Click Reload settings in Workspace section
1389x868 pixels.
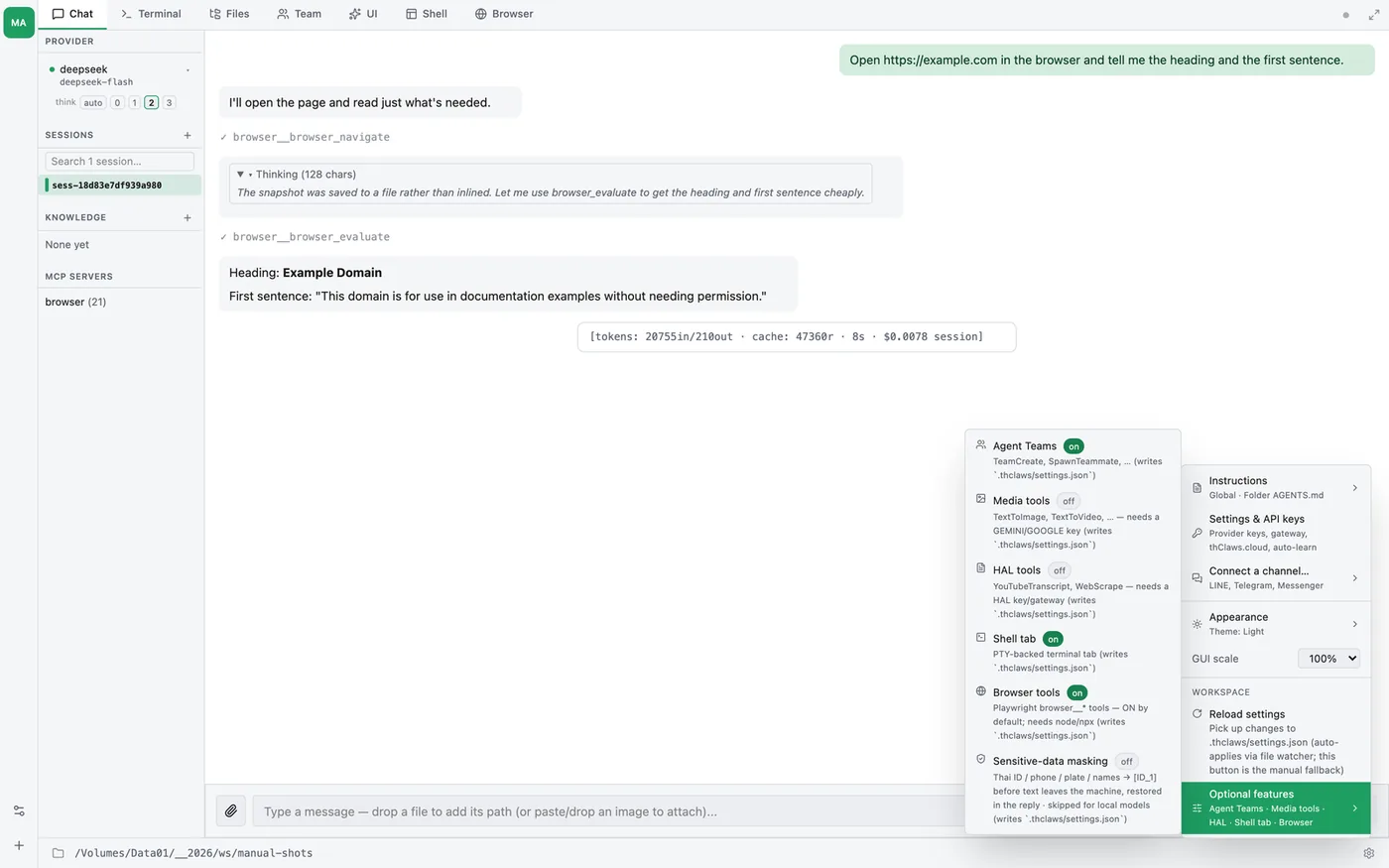pos(1276,742)
